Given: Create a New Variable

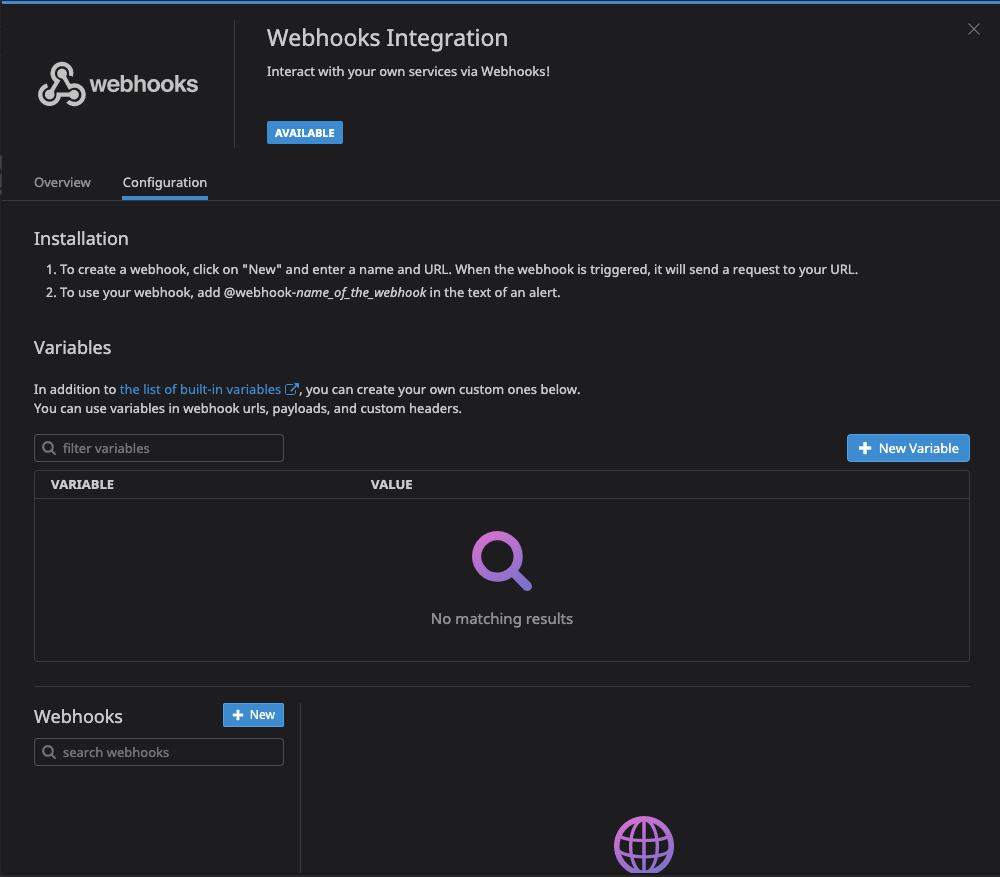Looking at the screenshot, I should tap(908, 448).
